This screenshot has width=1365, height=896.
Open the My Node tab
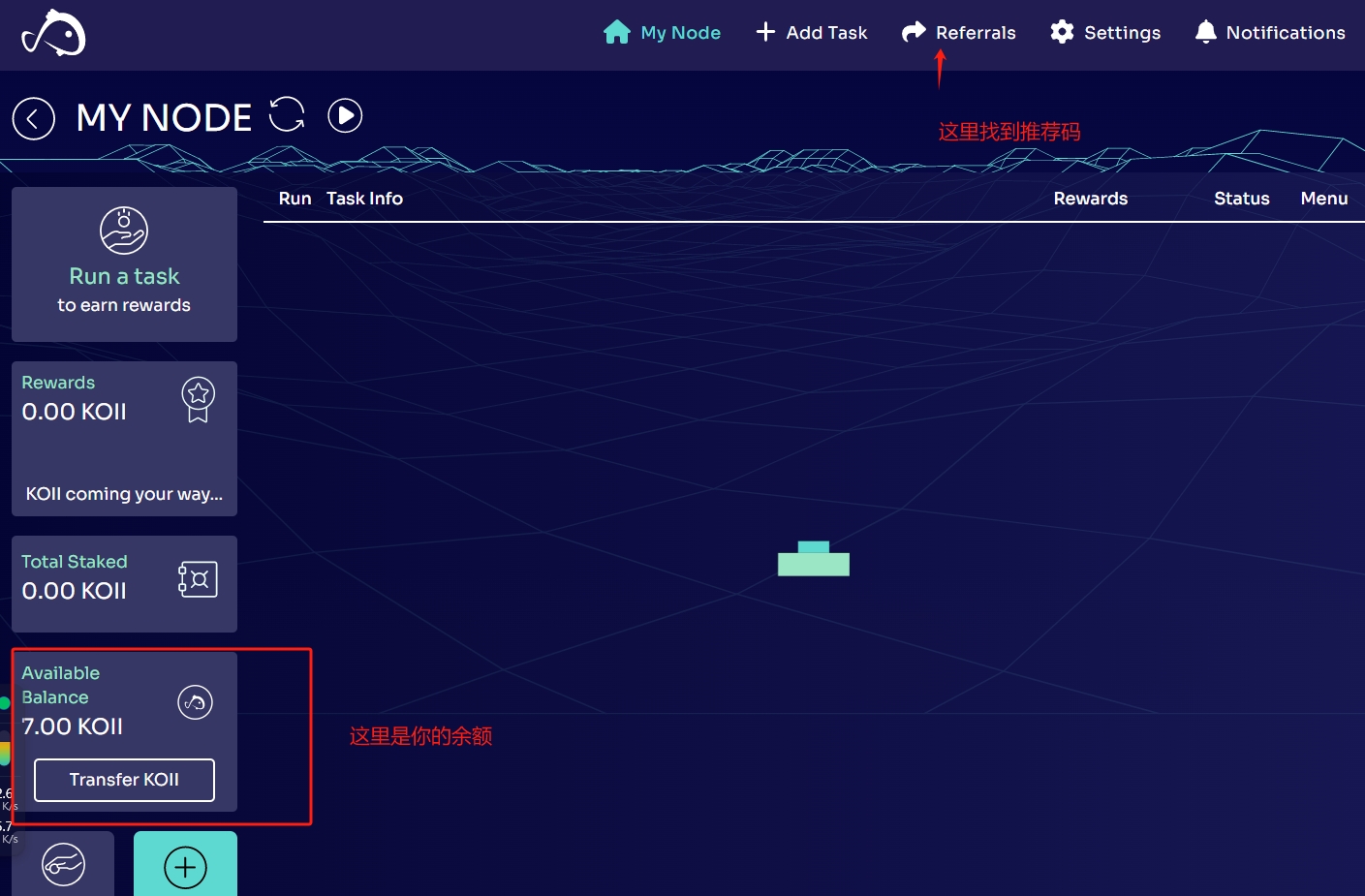click(662, 32)
